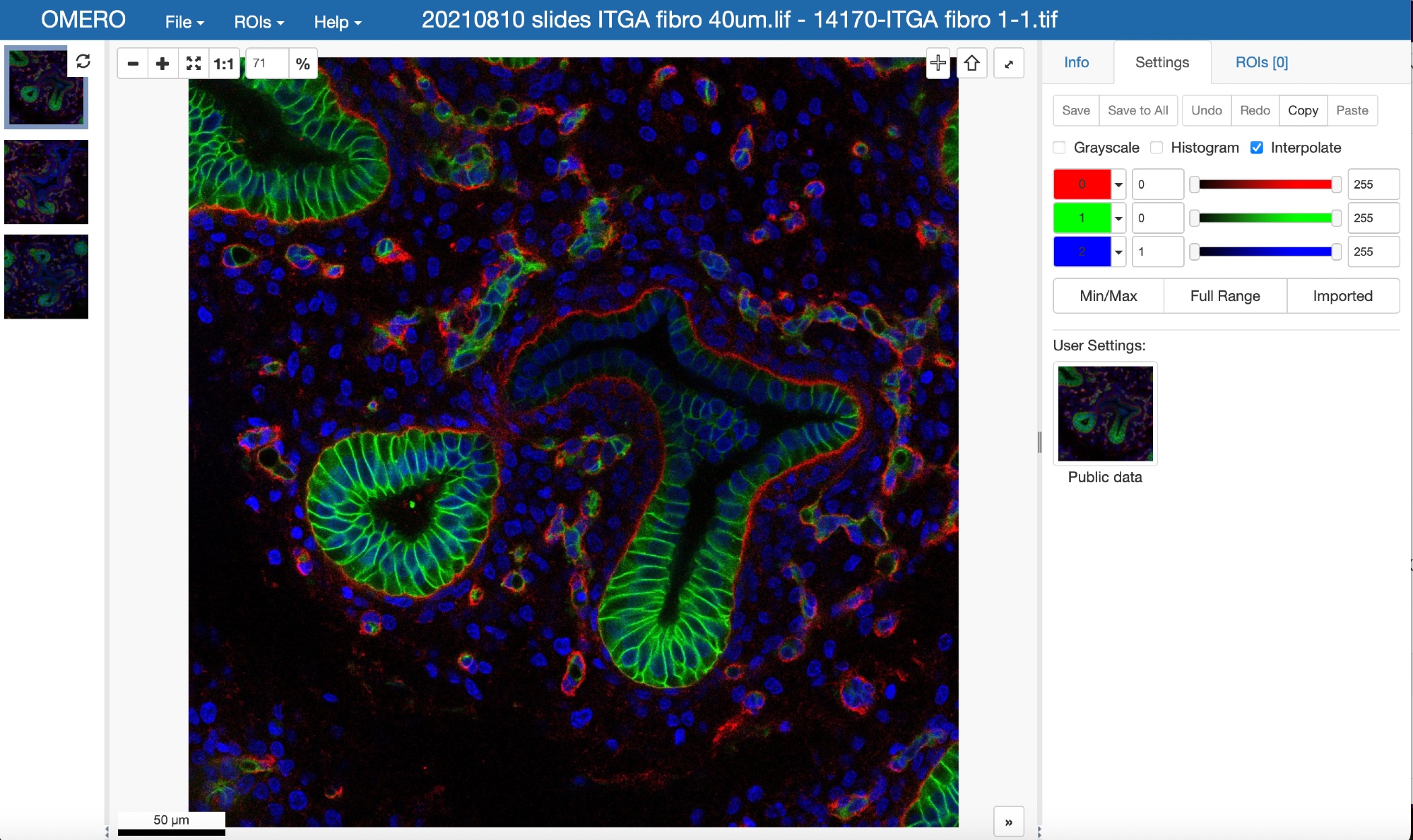The image size is (1413, 840).
Task: Open red channel 0 color dropdown
Action: tap(1118, 184)
